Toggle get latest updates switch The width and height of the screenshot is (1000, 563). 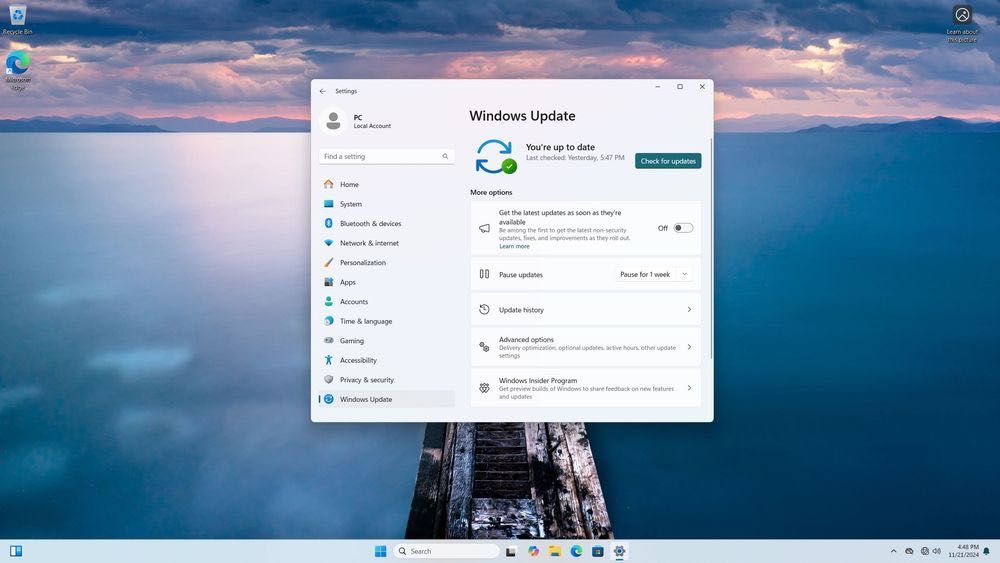pyautogui.click(x=683, y=228)
